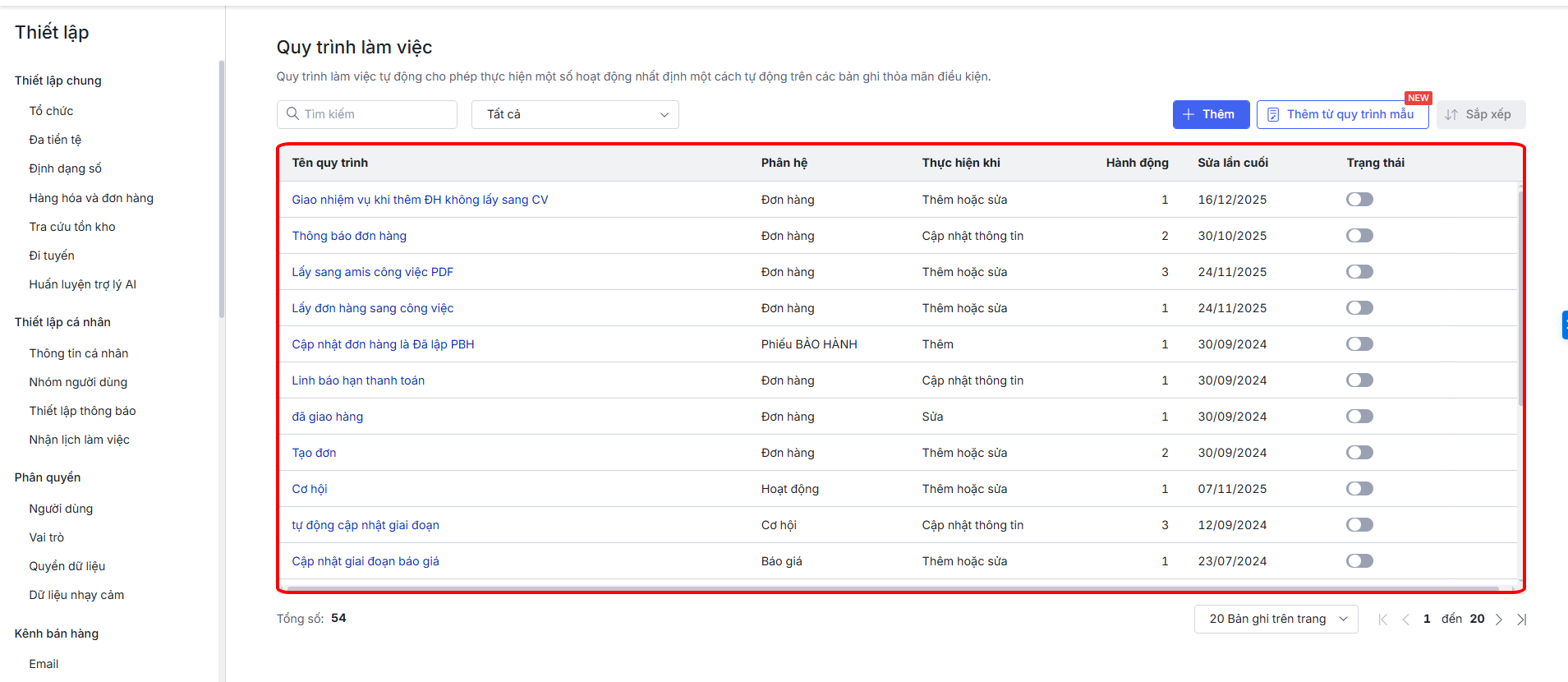Enable the Cơ hội workflow switch
Screen dimensions: 1568x682
pos(1359,489)
